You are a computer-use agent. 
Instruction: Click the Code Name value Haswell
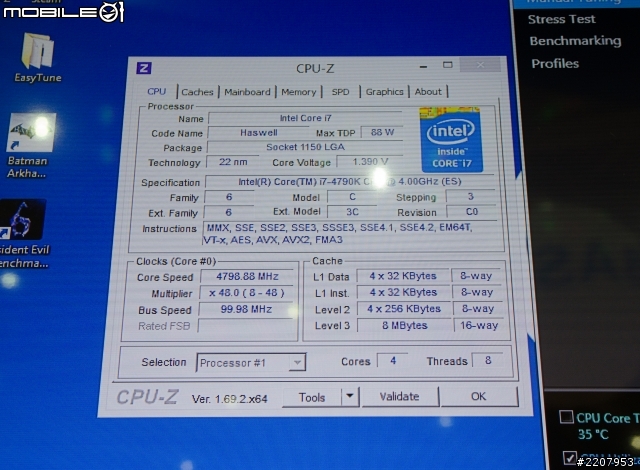tap(258, 133)
